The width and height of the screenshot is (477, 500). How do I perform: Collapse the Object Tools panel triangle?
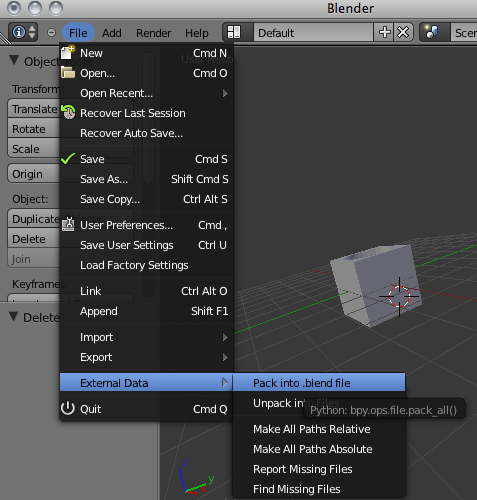coord(14,61)
